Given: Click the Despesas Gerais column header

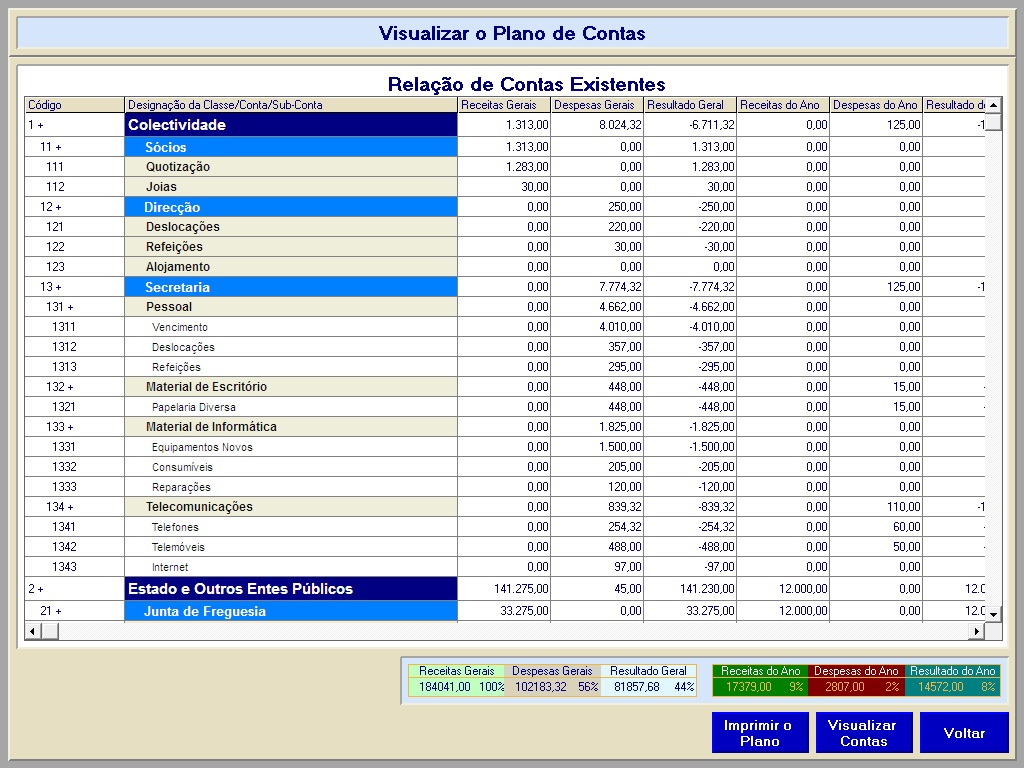Looking at the screenshot, I should (x=597, y=105).
